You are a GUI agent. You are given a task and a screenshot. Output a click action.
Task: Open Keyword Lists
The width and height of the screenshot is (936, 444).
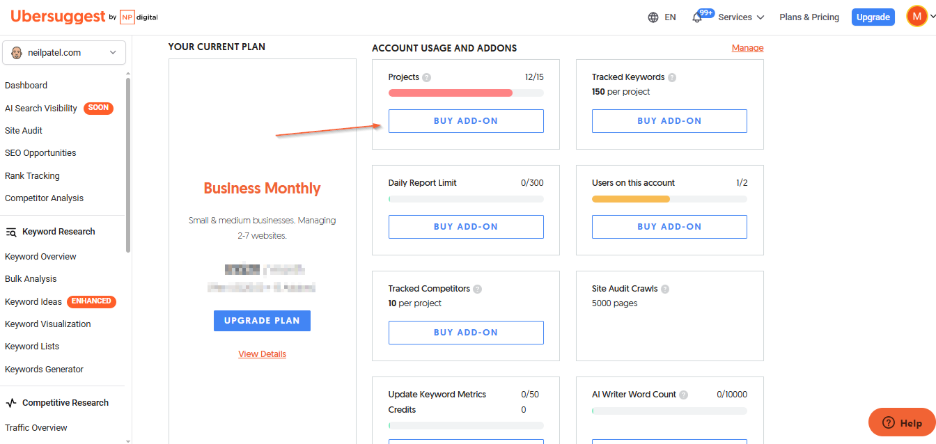pyautogui.click(x=32, y=346)
